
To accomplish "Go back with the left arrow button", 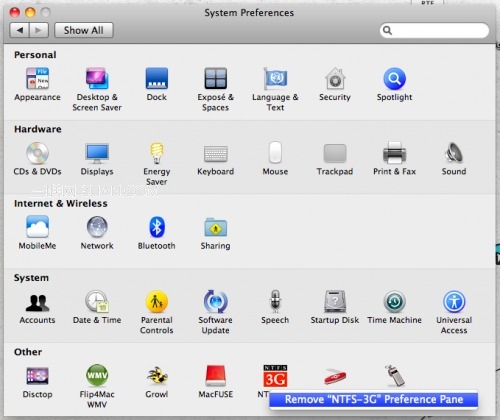I will pyautogui.click(x=20, y=30).
